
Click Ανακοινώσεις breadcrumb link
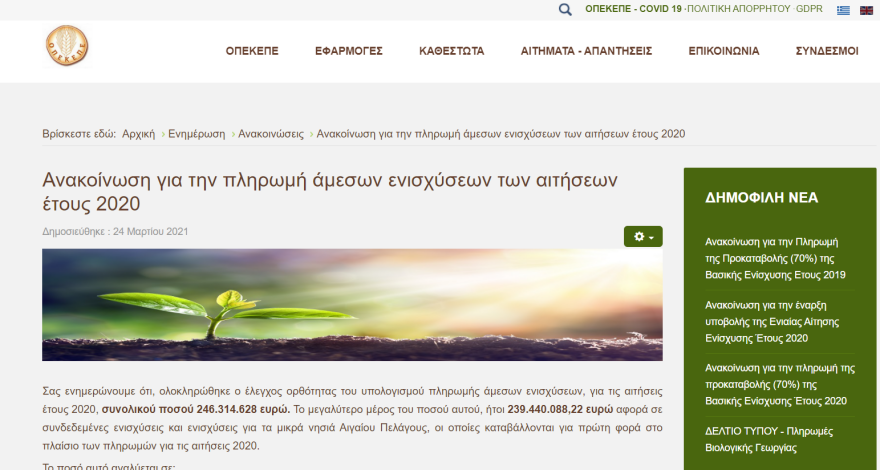(x=271, y=134)
